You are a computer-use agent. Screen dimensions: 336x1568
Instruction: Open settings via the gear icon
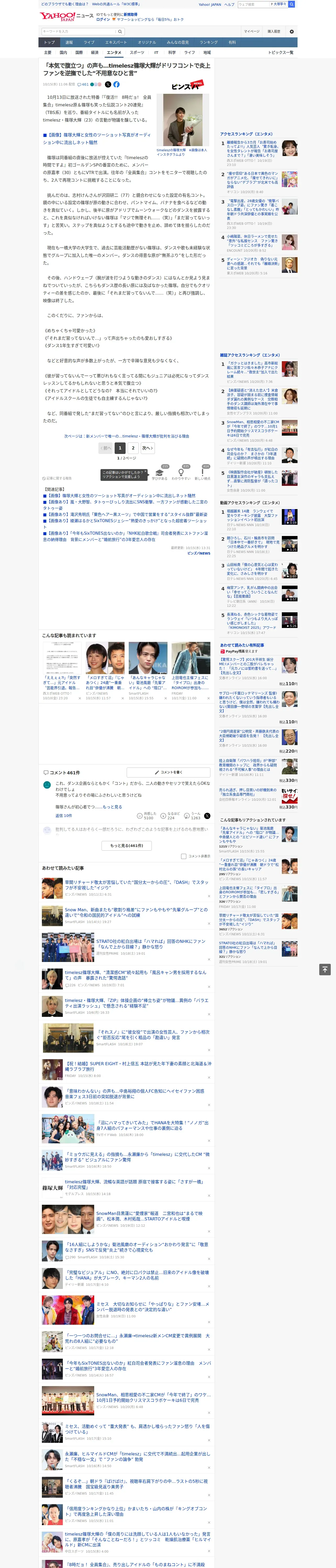click(x=292, y=32)
